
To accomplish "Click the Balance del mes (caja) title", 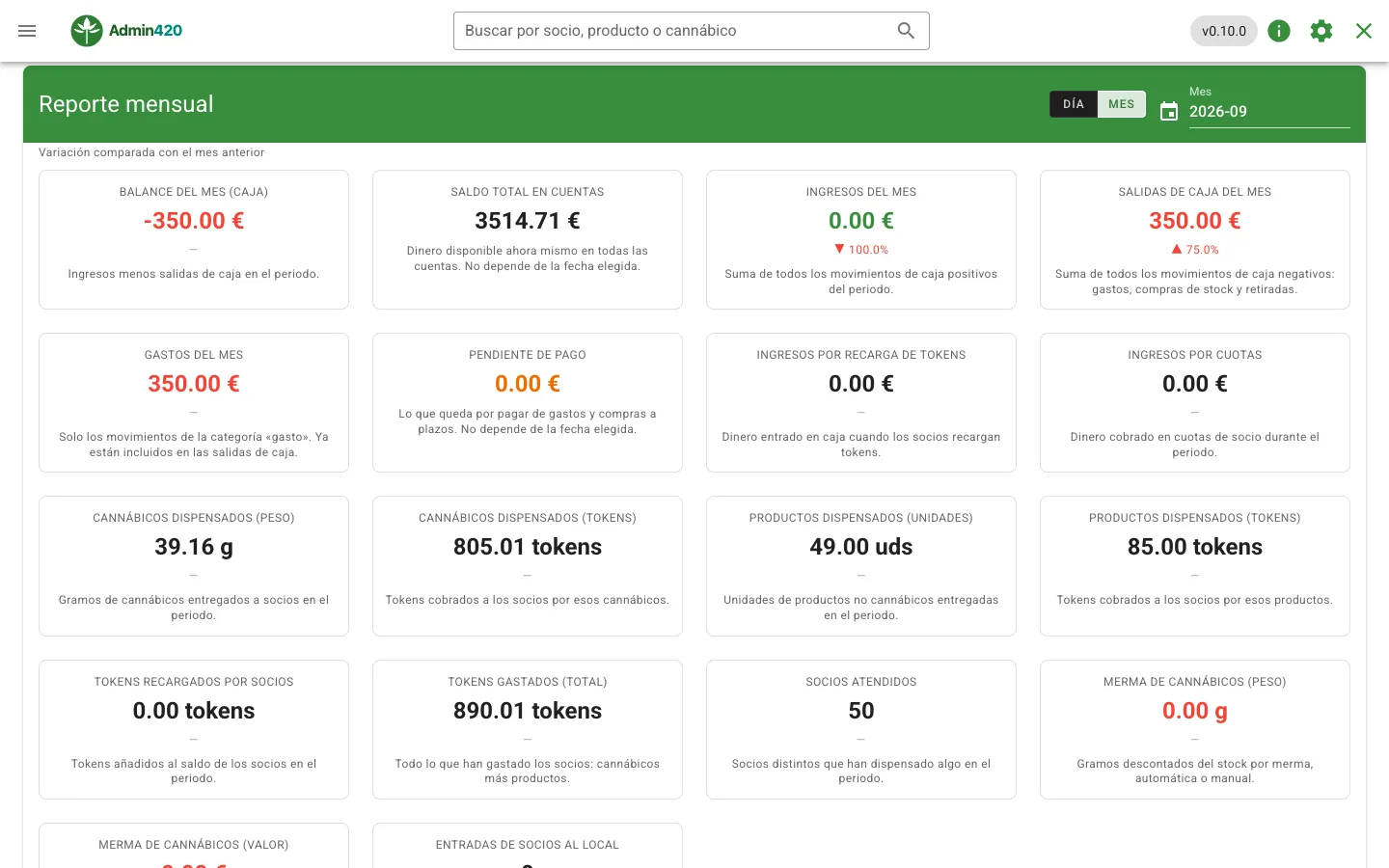I will (194, 192).
